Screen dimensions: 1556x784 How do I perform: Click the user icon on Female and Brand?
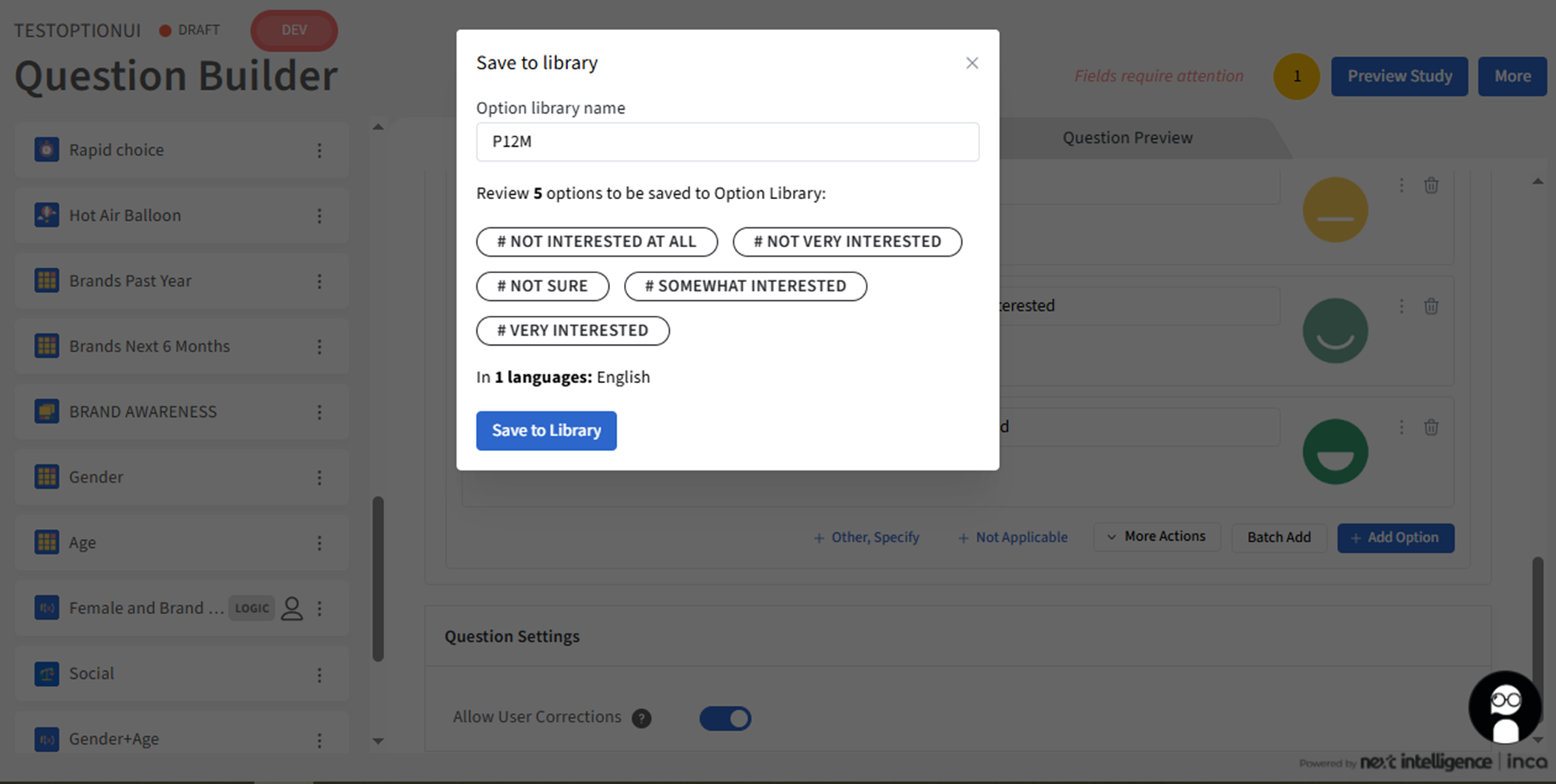tap(291, 609)
